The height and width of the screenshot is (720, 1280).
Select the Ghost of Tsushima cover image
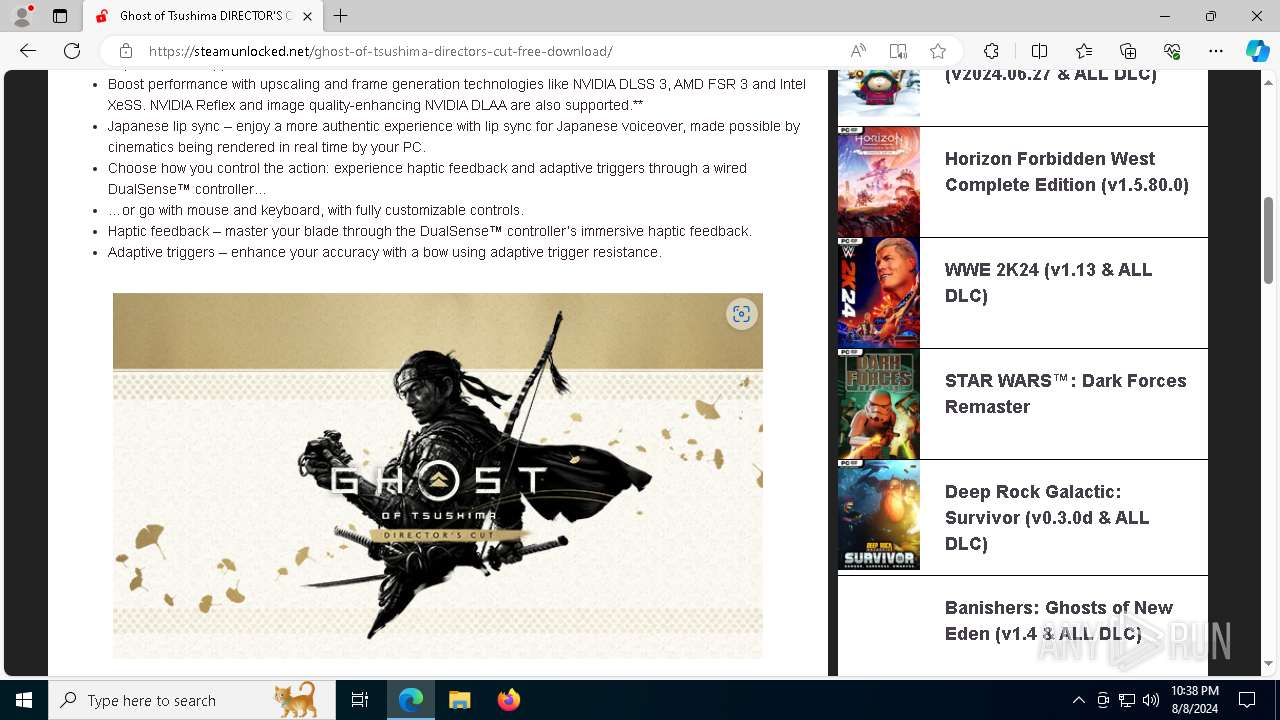438,476
